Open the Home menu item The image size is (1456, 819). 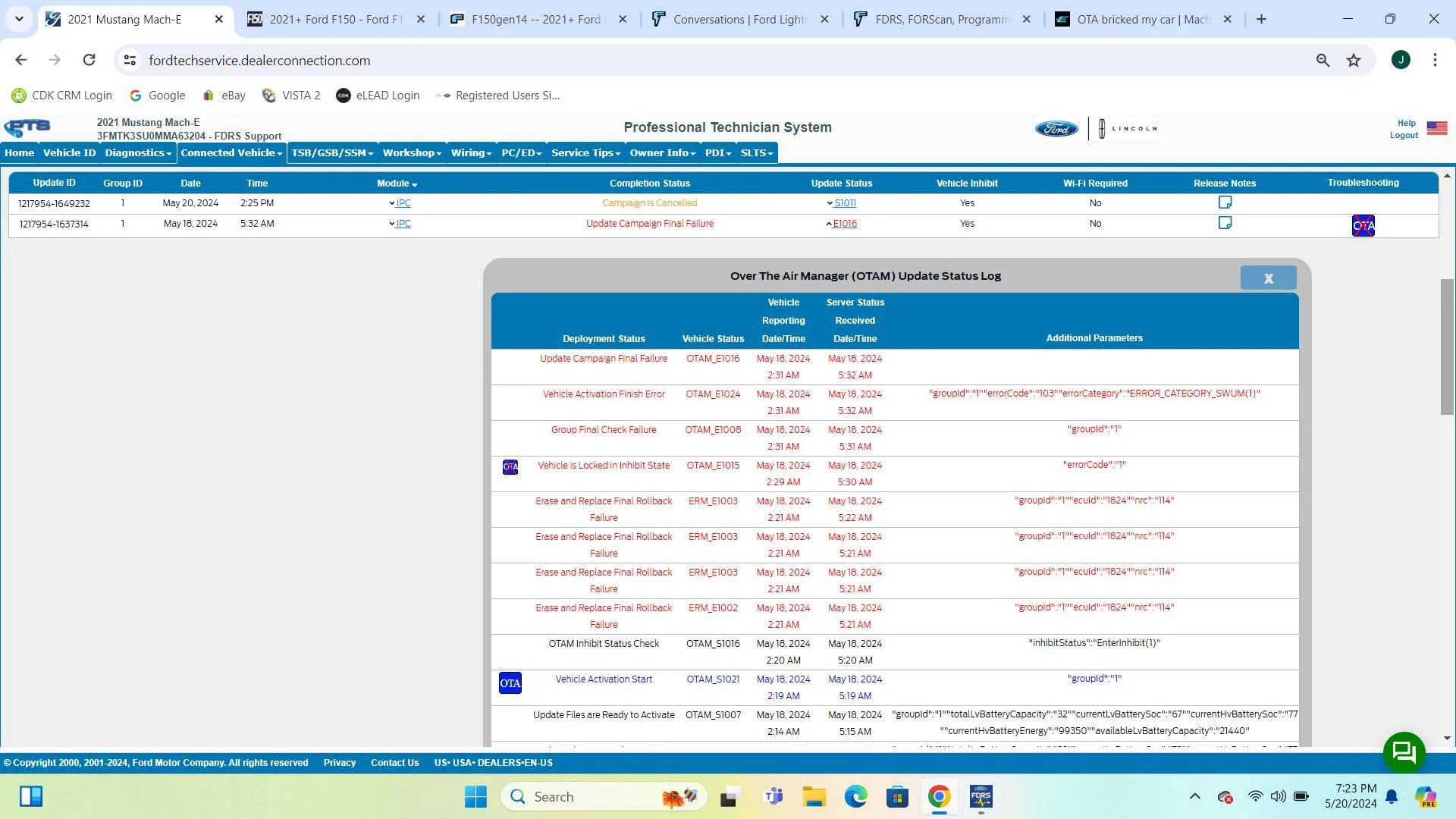point(20,153)
